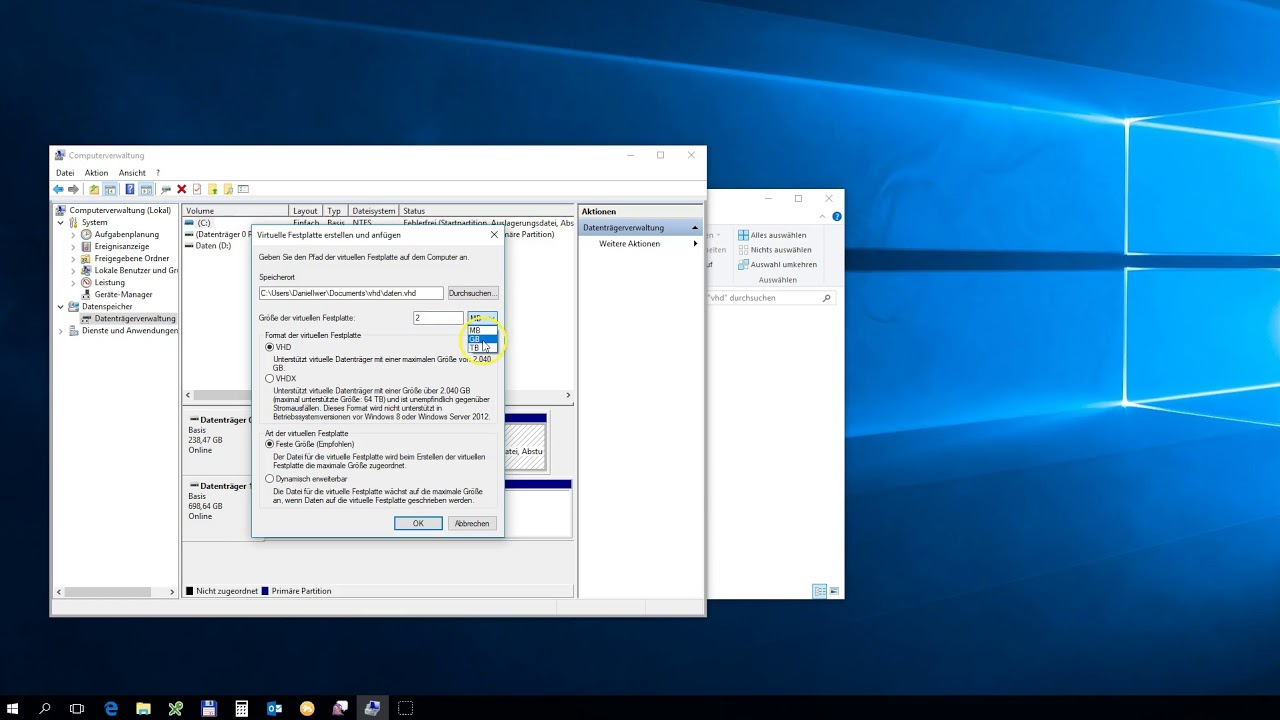Open the Aktion menu
1280x720 pixels.
pyautogui.click(x=96, y=173)
